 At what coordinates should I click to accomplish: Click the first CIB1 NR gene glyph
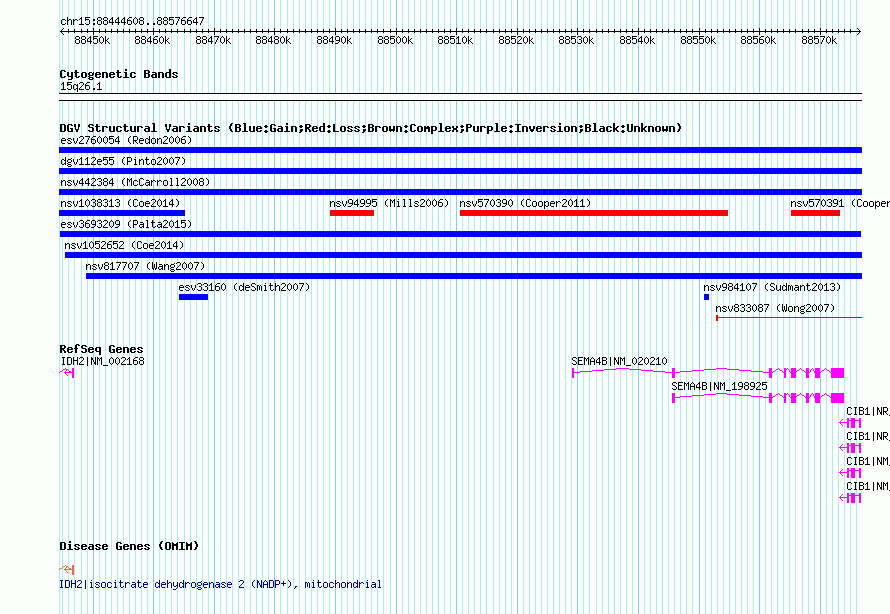click(850, 423)
